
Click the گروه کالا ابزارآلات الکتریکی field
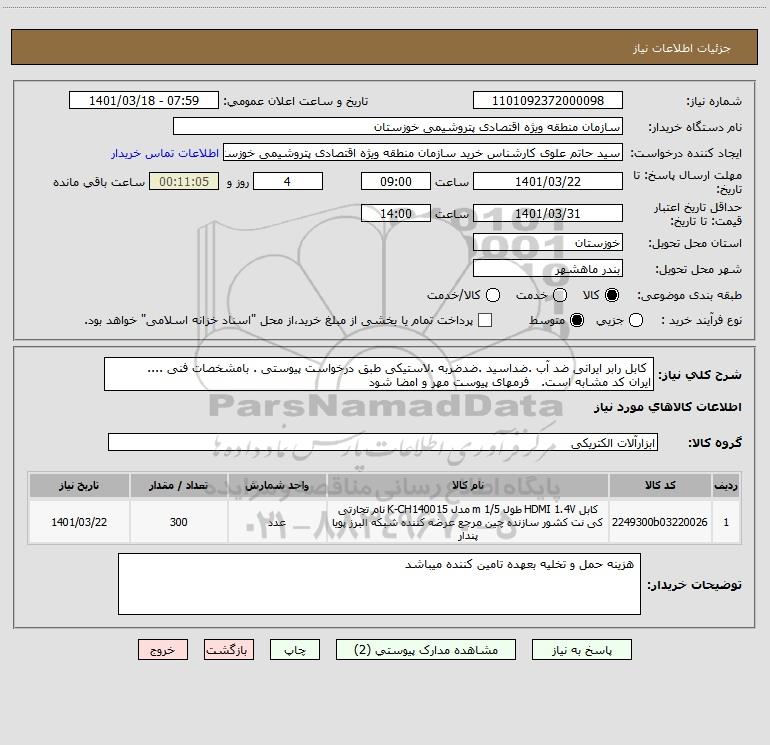coord(383,442)
